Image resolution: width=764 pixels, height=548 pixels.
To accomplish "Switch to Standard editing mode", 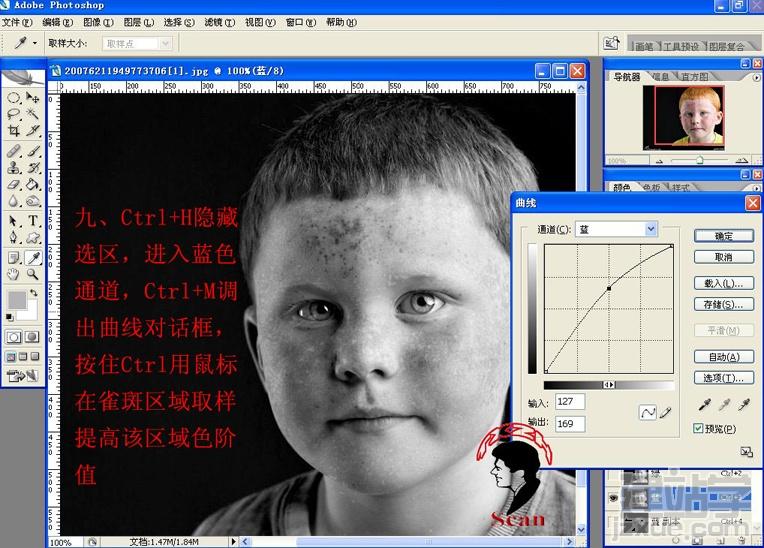I will 14,337.
